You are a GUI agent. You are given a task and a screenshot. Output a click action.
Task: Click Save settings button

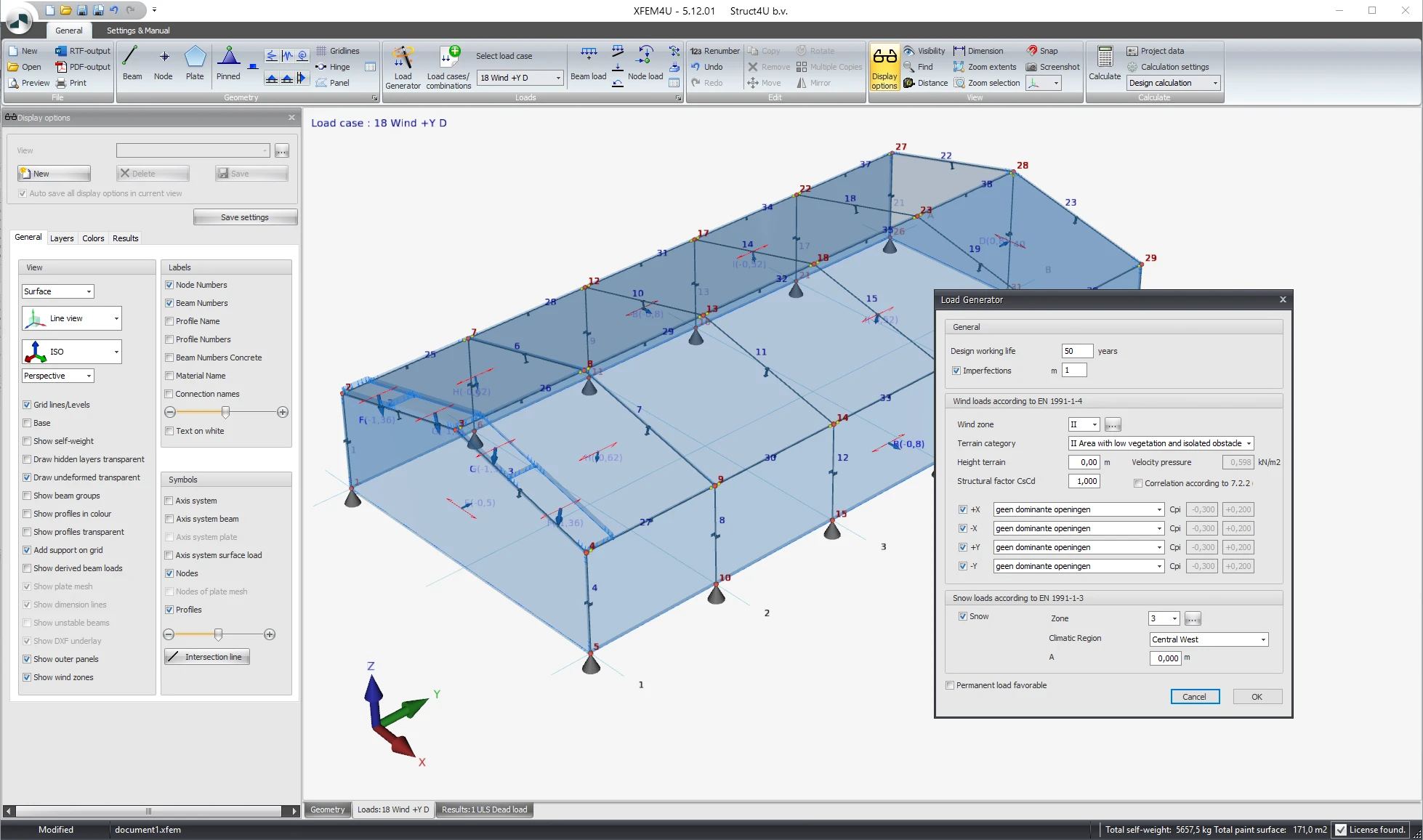pos(245,217)
